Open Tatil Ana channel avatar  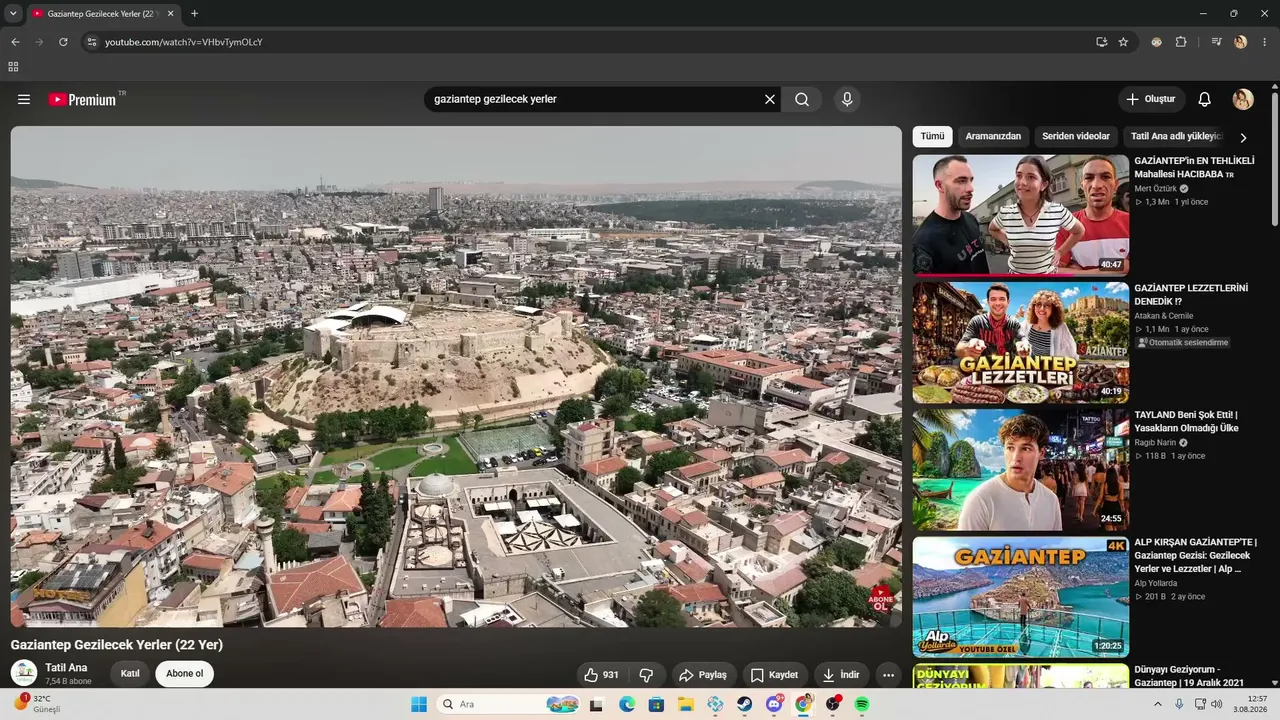(x=24, y=673)
